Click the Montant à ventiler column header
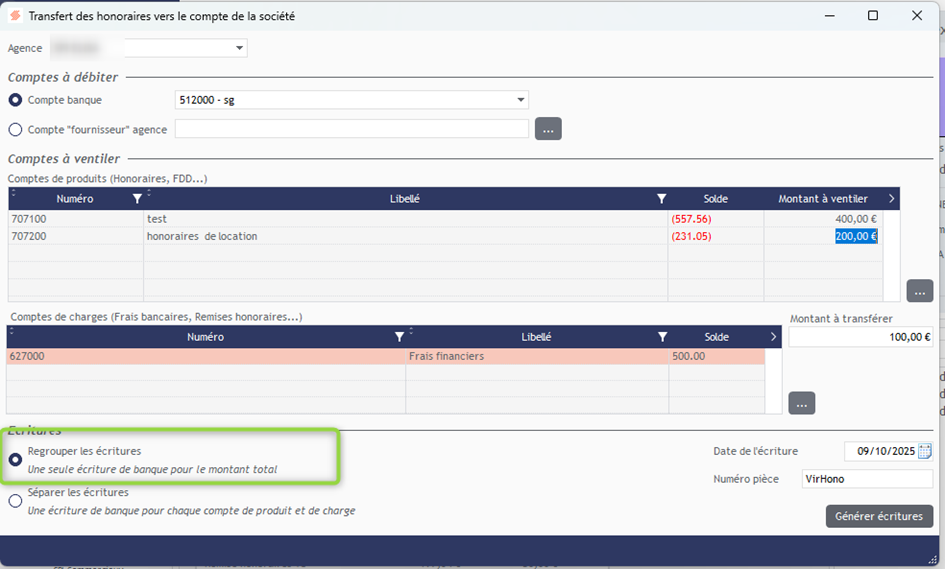The height and width of the screenshot is (569, 945). (822, 199)
